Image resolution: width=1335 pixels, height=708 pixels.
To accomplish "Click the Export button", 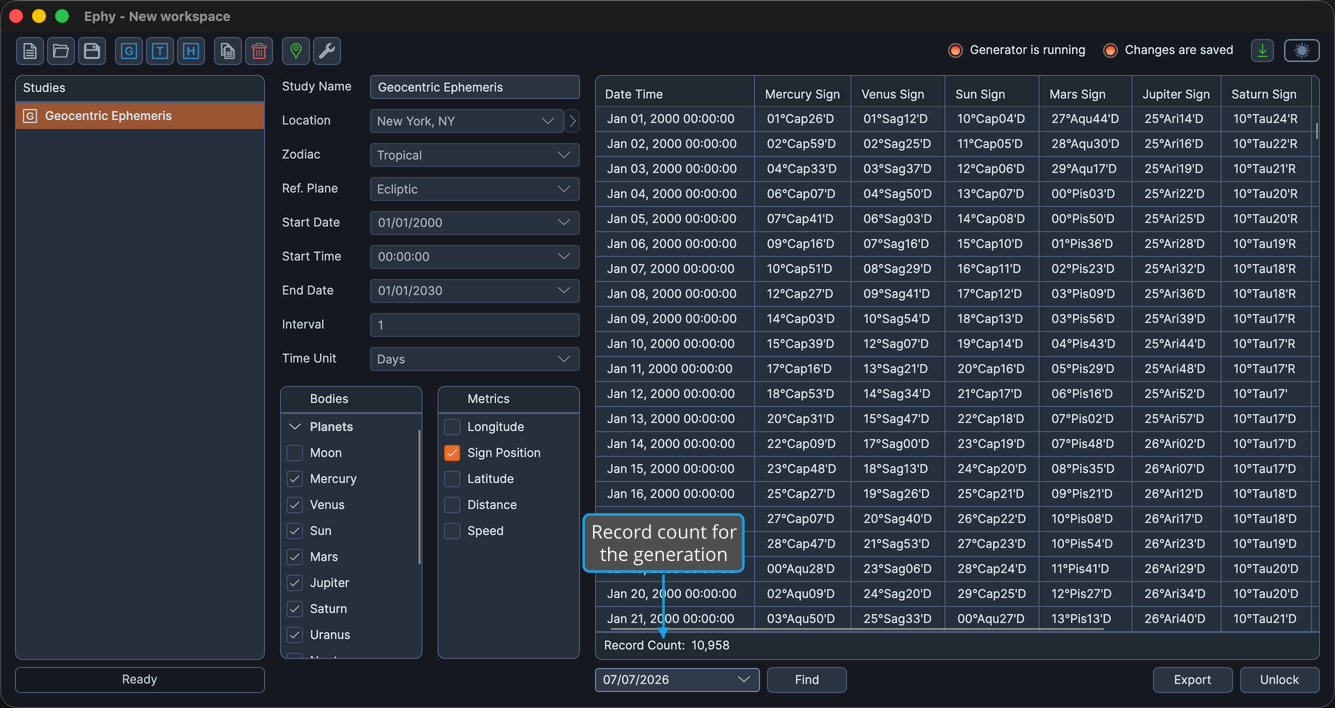I will pyautogui.click(x=1192, y=680).
